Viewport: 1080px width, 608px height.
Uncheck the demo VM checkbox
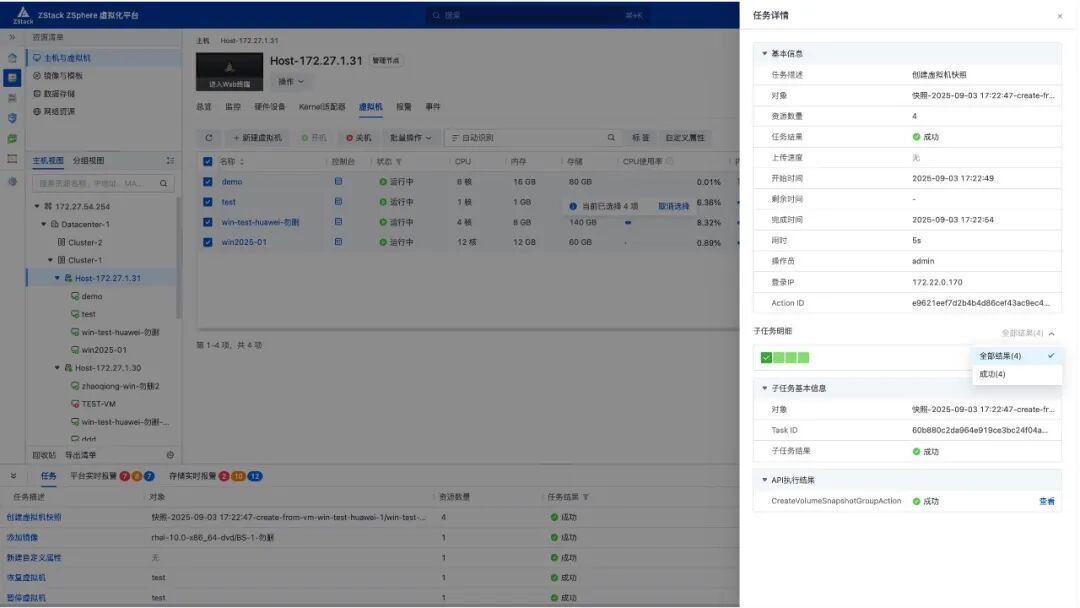coord(207,182)
